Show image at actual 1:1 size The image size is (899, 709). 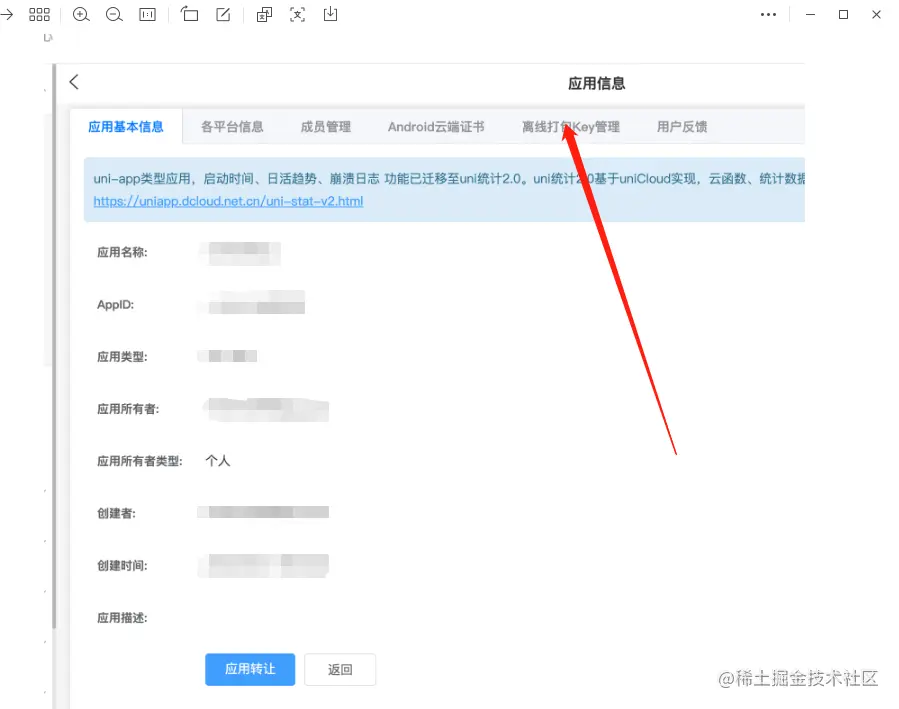147,14
